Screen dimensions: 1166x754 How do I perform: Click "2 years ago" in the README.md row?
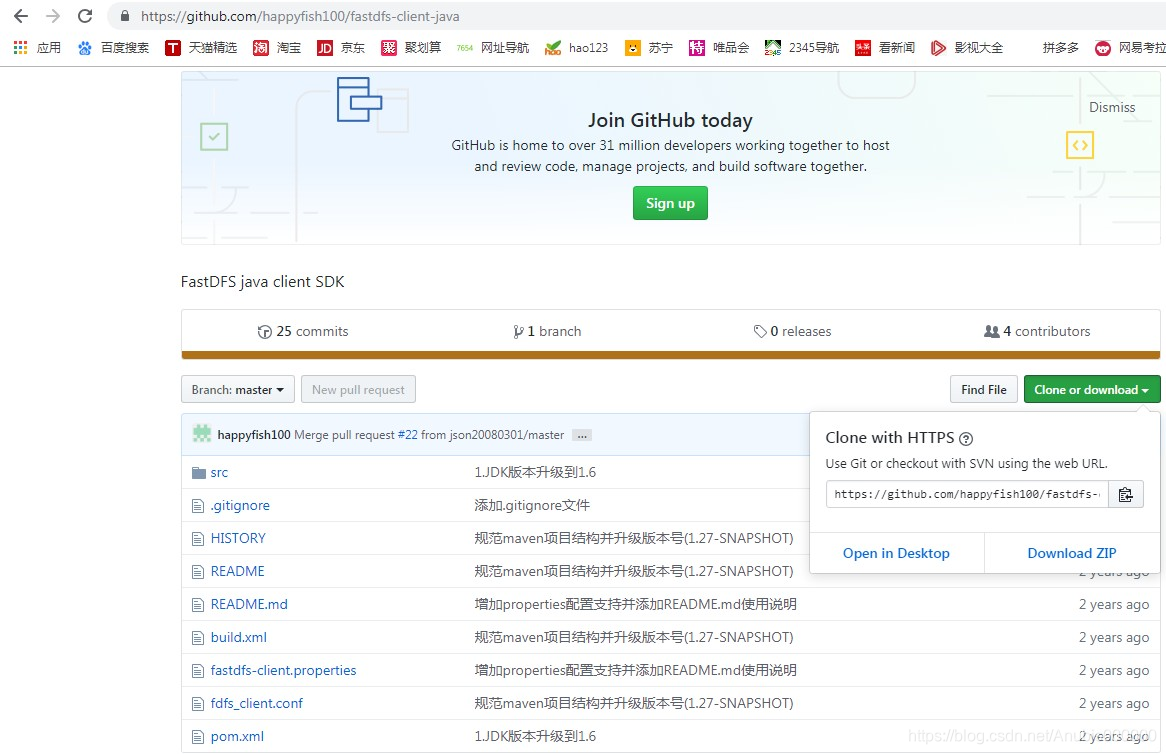1114,605
